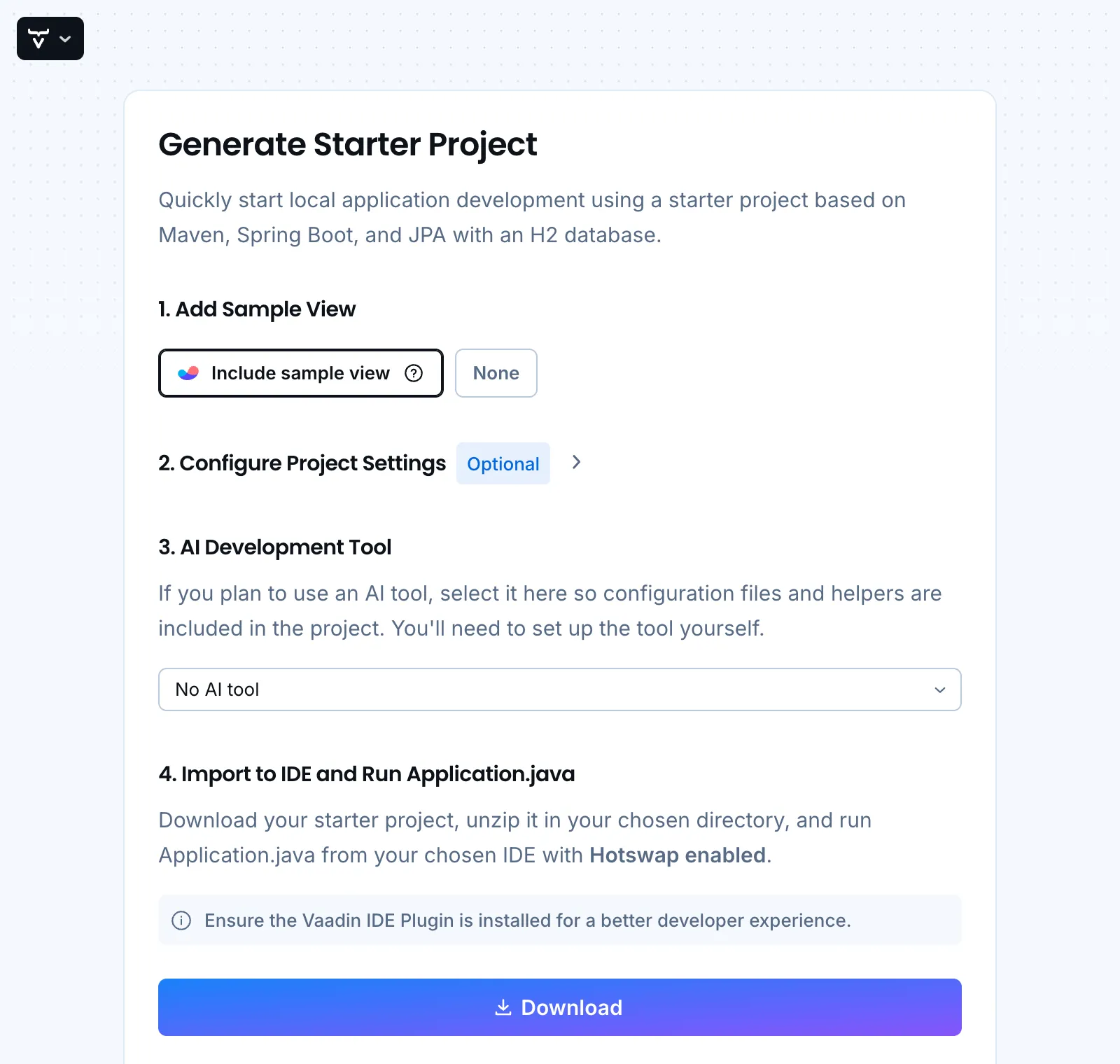Click the Configure Project Settings heading

click(x=302, y=463)
